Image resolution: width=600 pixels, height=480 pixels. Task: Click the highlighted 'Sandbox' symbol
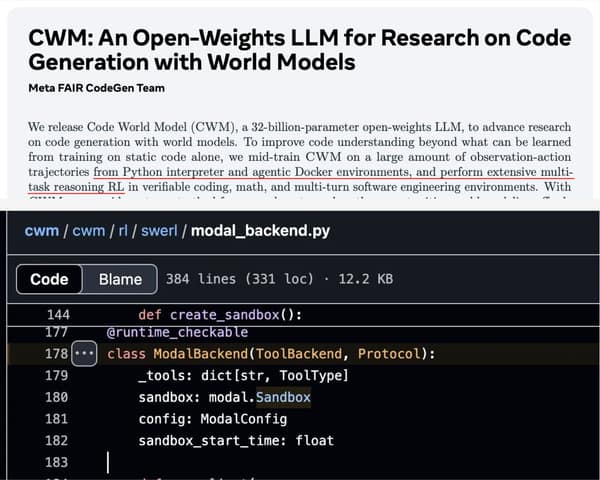click(283, 397)
